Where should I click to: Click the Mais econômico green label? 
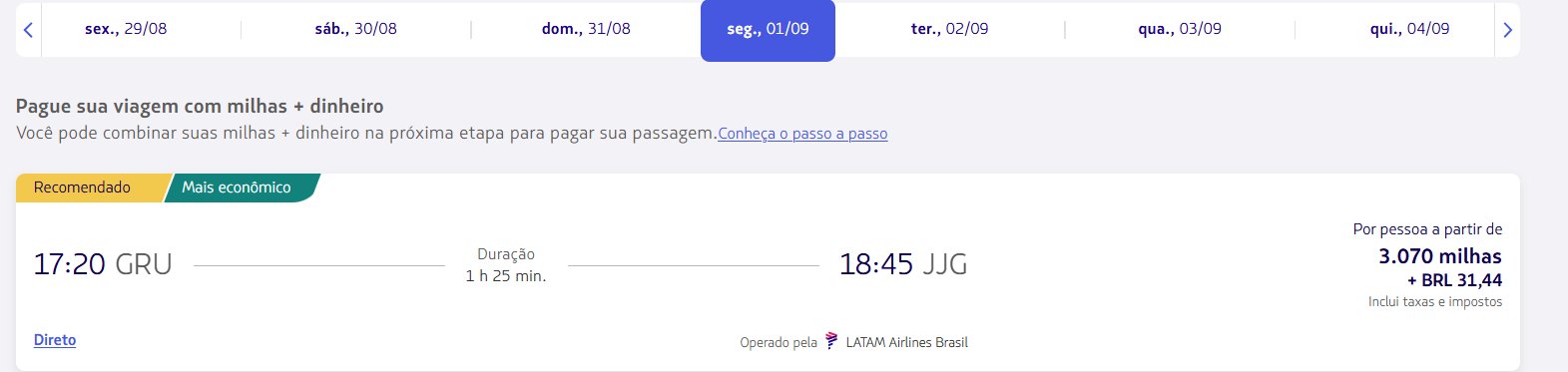pyautogui.click(x=240, y=187)
